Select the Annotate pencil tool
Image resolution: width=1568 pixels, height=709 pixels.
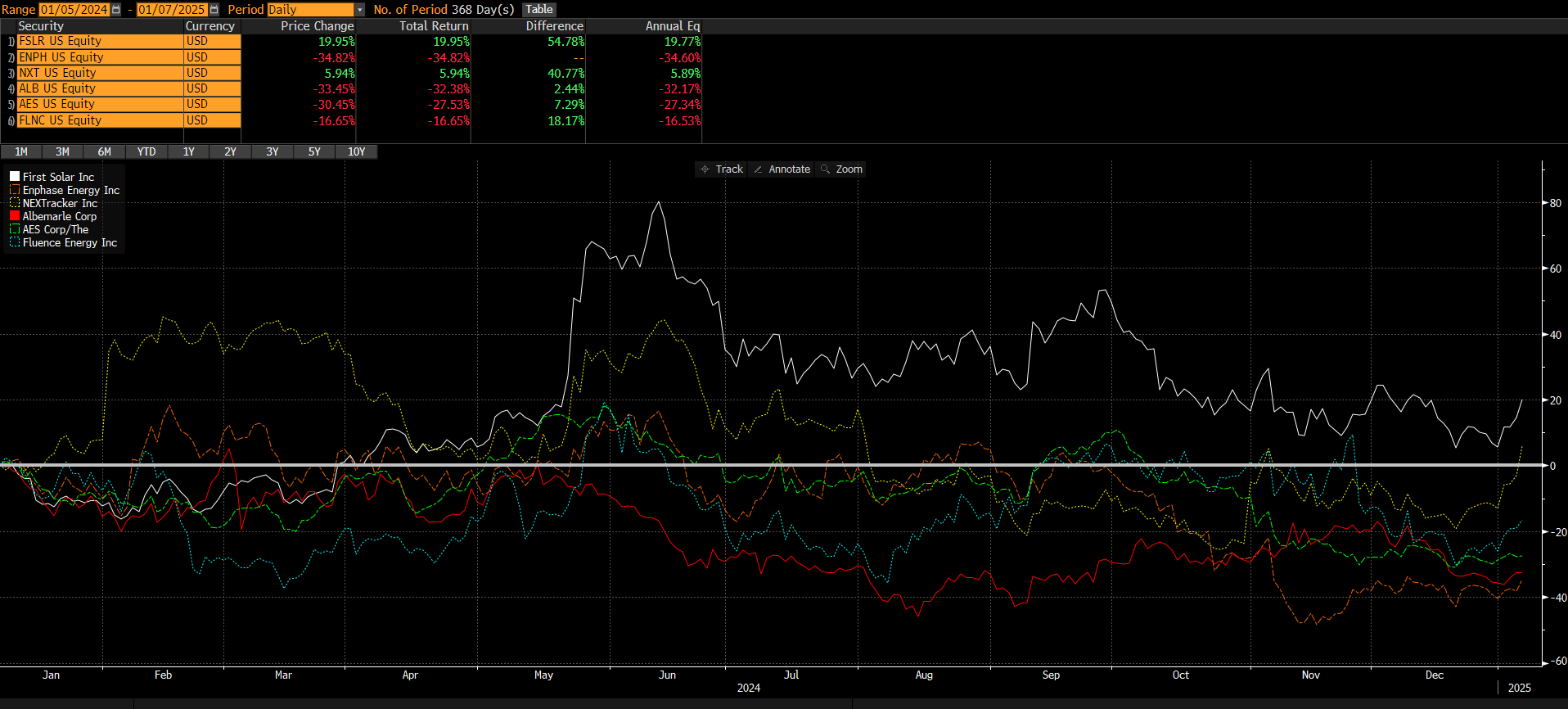[782, 169]
